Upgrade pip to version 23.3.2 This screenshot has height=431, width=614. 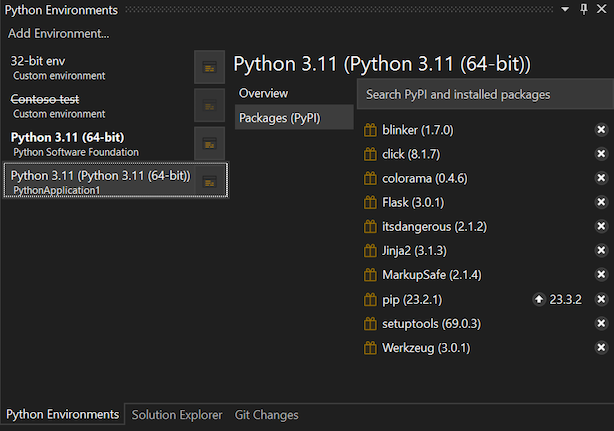tap(540, 299)
